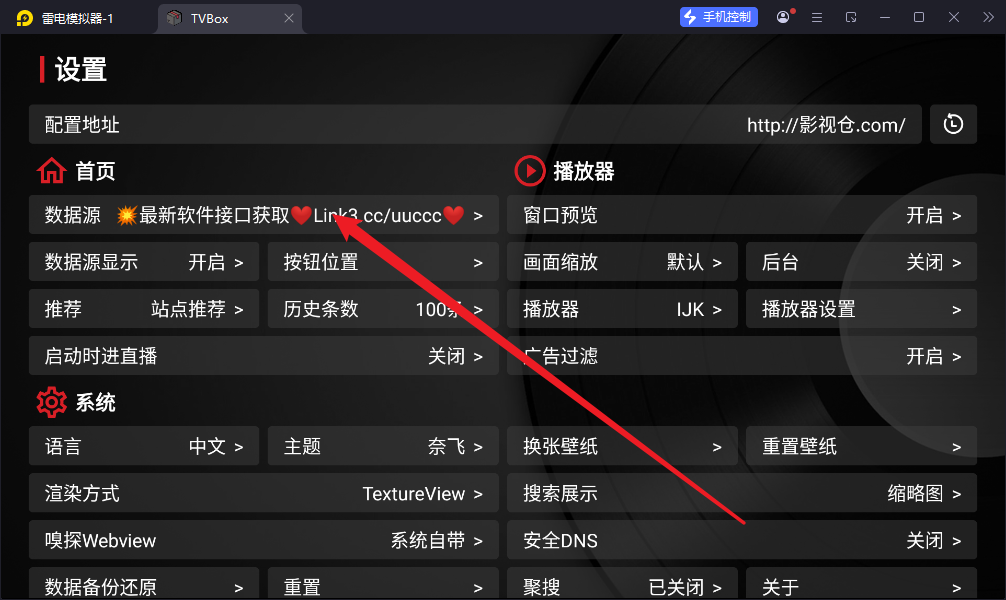Viewport: 1006px width, 600px height.
Task: Minimize the emulator window
Action: (885, 17)
